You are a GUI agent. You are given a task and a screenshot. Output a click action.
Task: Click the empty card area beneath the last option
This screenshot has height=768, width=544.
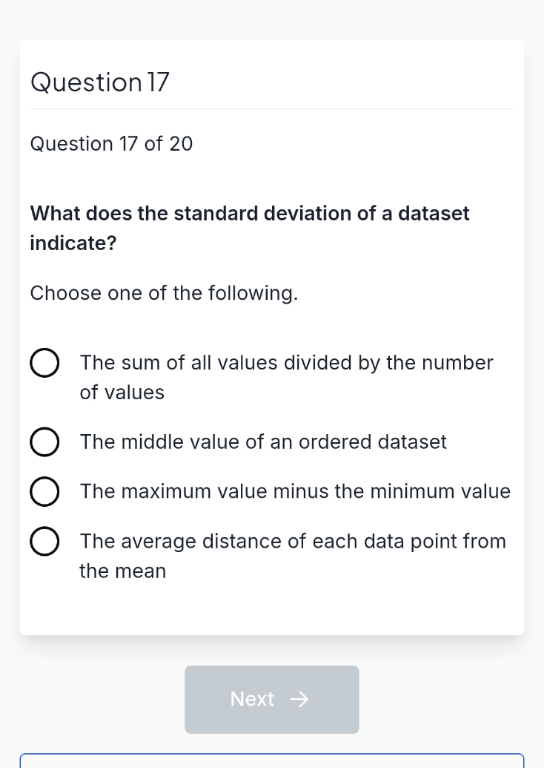click(x=272, y=609)
